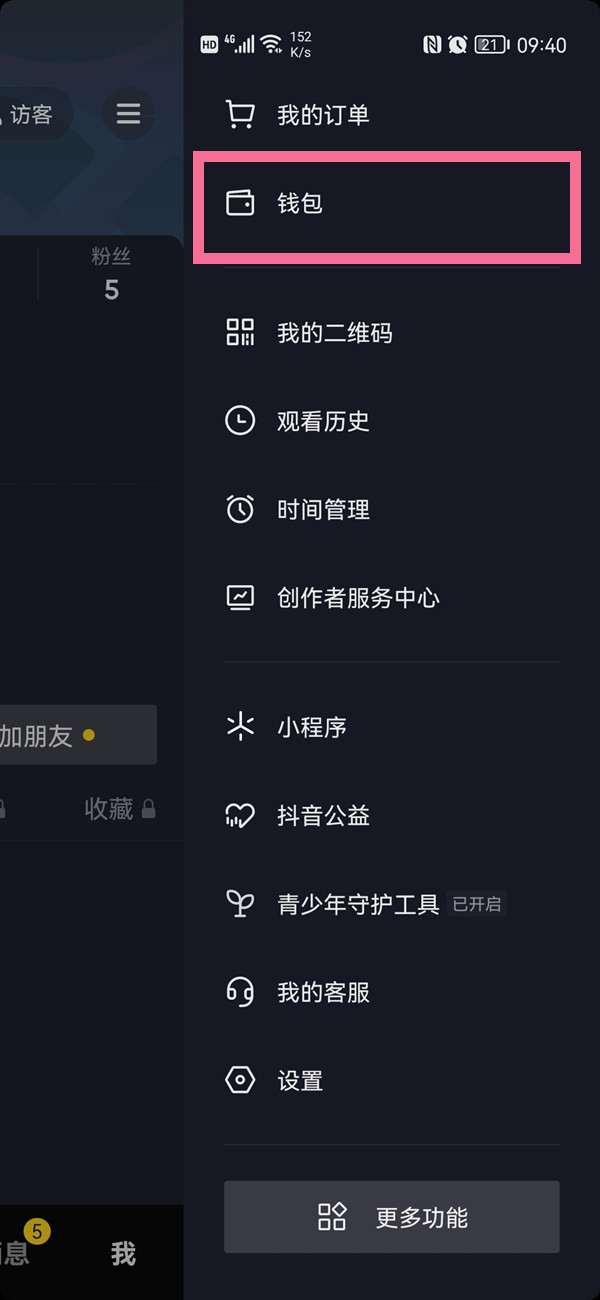Open 观看历史 menu item
600x1300 pixels.
(x=323, y=421)
